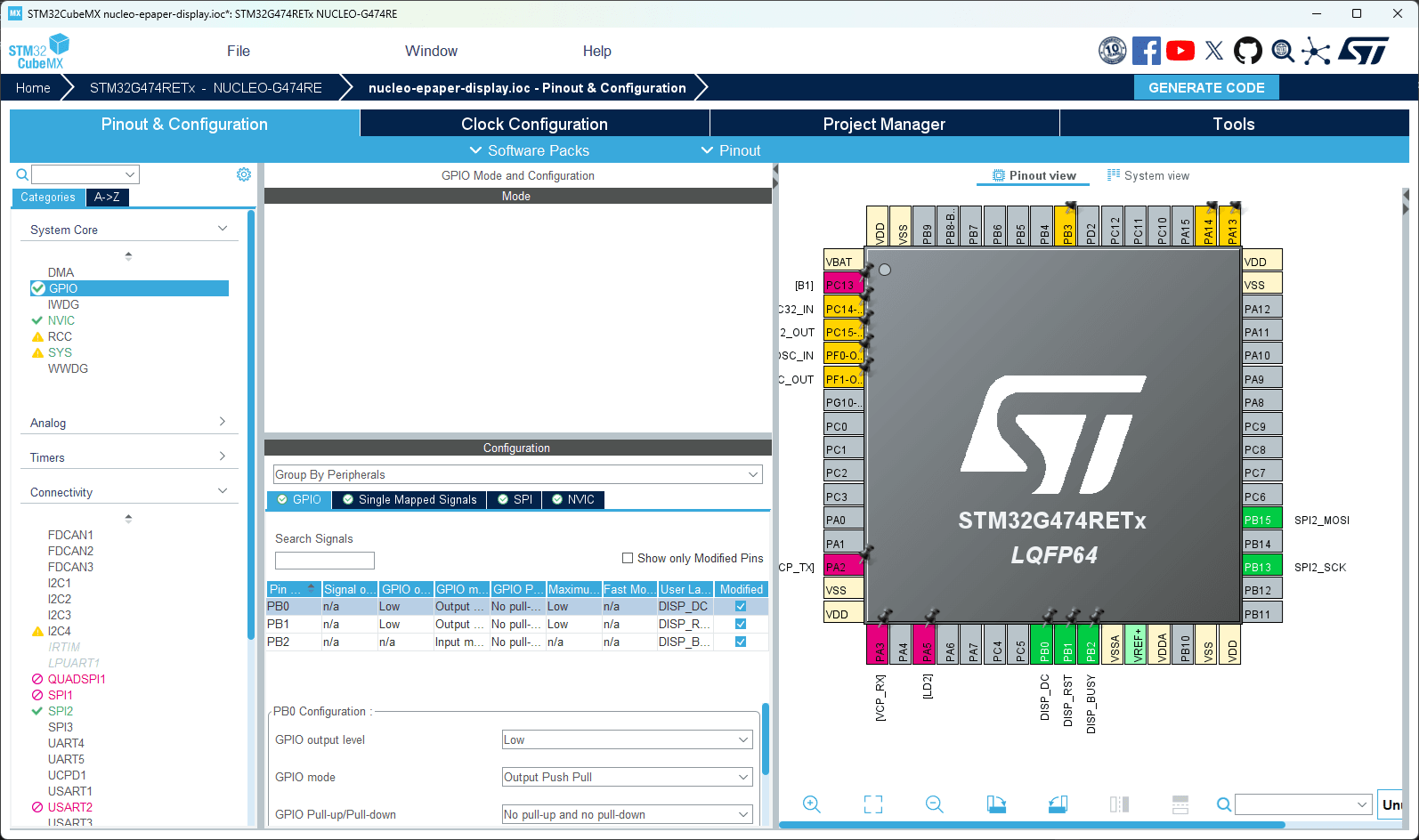Expand the Timers category
This screenshot has height=840, width=1419.
128,457
